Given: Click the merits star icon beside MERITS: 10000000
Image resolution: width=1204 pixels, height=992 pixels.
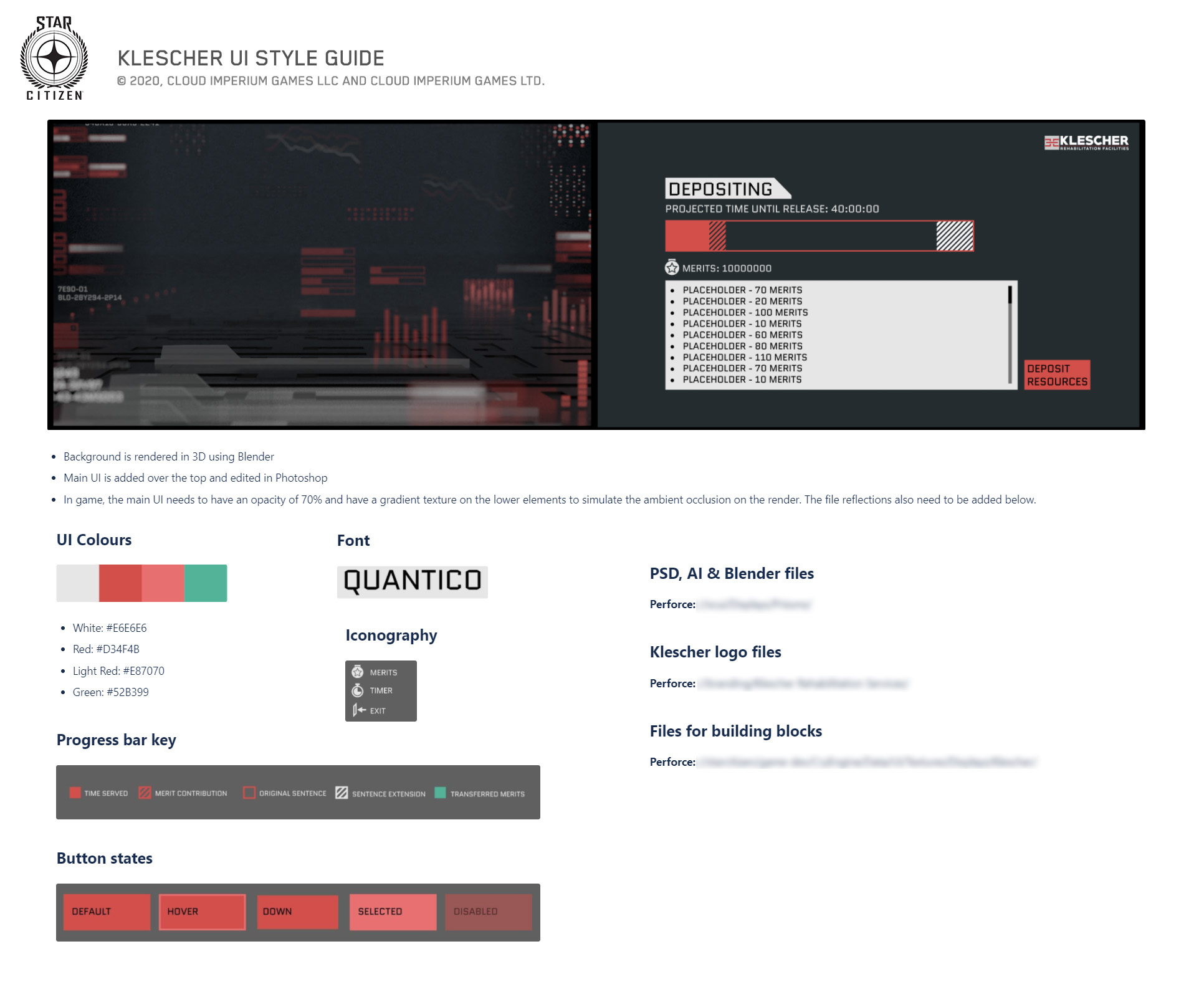Looking at the screenshot, I should (x=672, y=267).
